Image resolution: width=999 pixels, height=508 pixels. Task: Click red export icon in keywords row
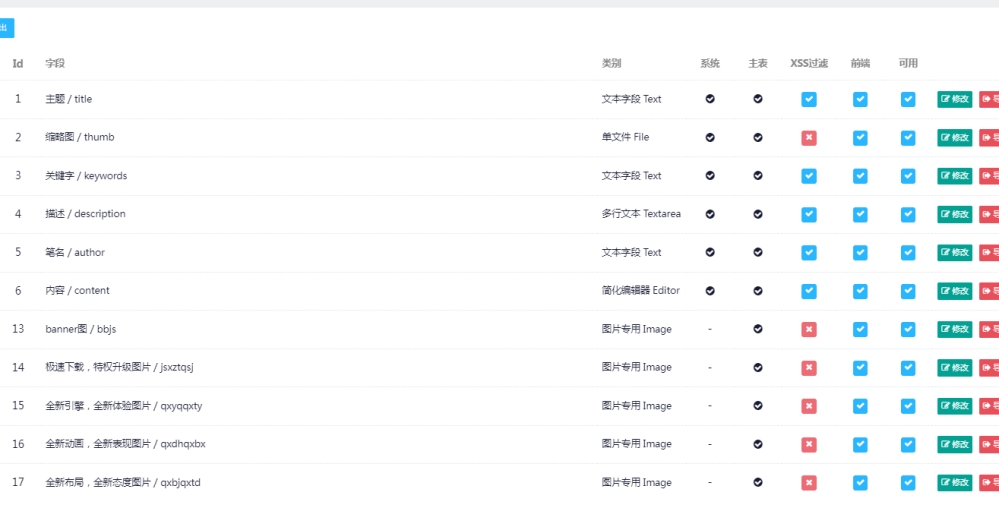(x=989, y=176)
